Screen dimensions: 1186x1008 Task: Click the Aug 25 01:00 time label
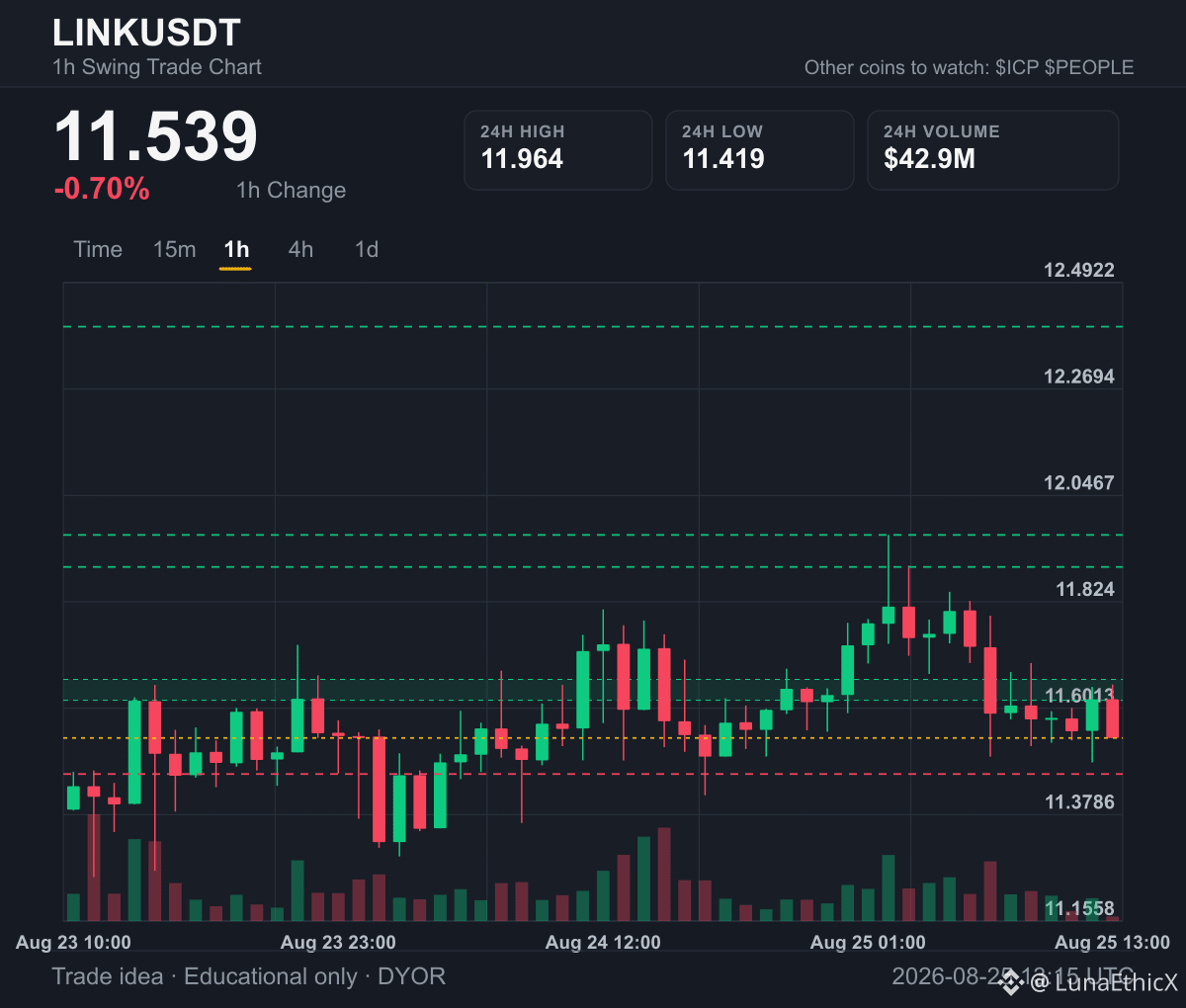[x=868, y=942]
